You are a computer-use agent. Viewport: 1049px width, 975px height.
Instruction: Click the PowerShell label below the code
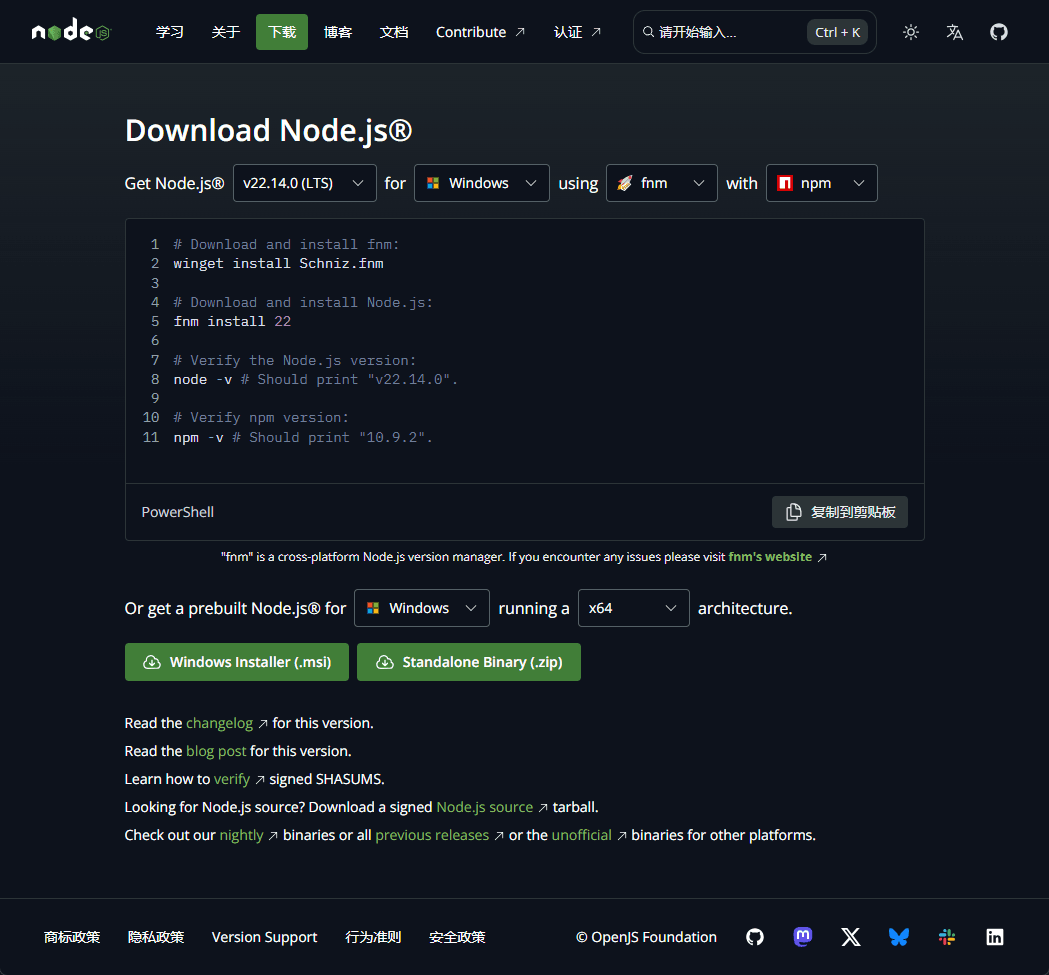click(x=178, y=512)
